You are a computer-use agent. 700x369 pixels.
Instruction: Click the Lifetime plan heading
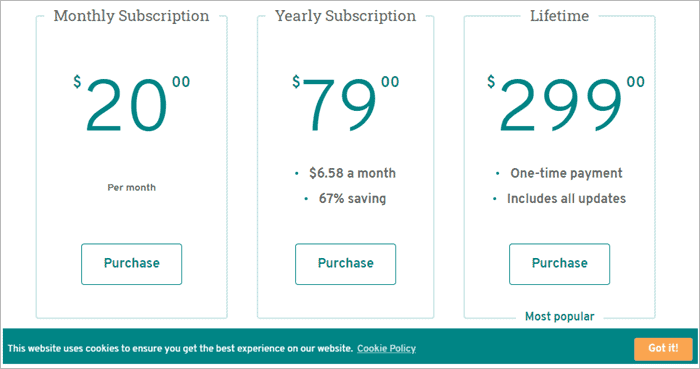click(x=559, y=16)
